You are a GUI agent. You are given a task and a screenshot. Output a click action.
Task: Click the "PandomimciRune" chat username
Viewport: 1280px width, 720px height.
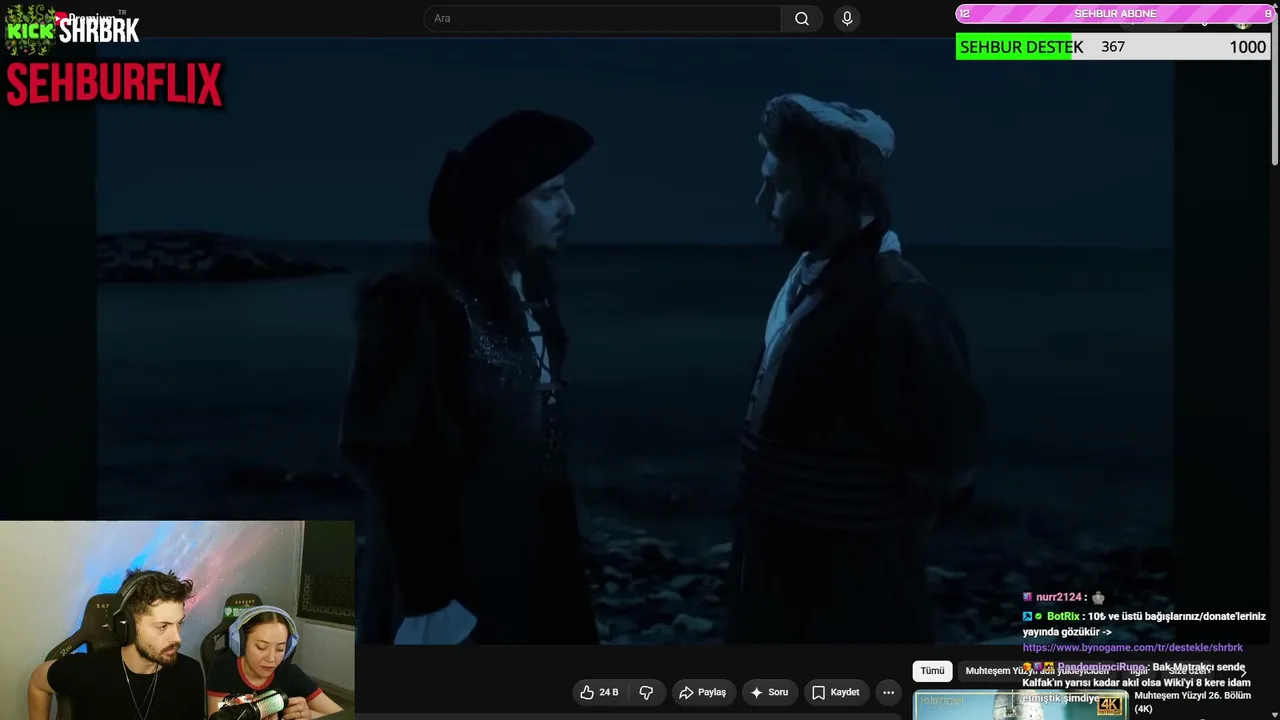click(x=1101, y=667)
